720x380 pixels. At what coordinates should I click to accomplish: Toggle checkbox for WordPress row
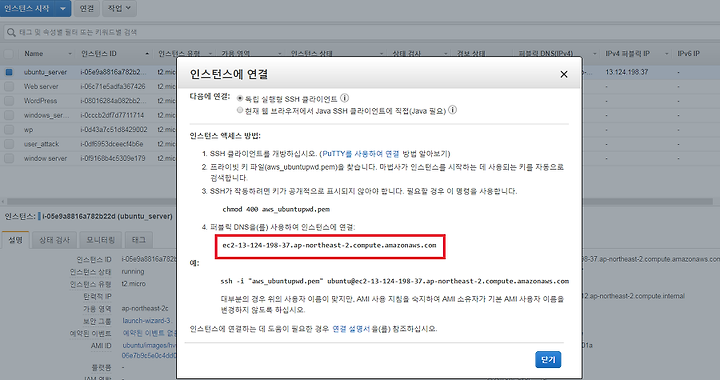coord(9,101)
